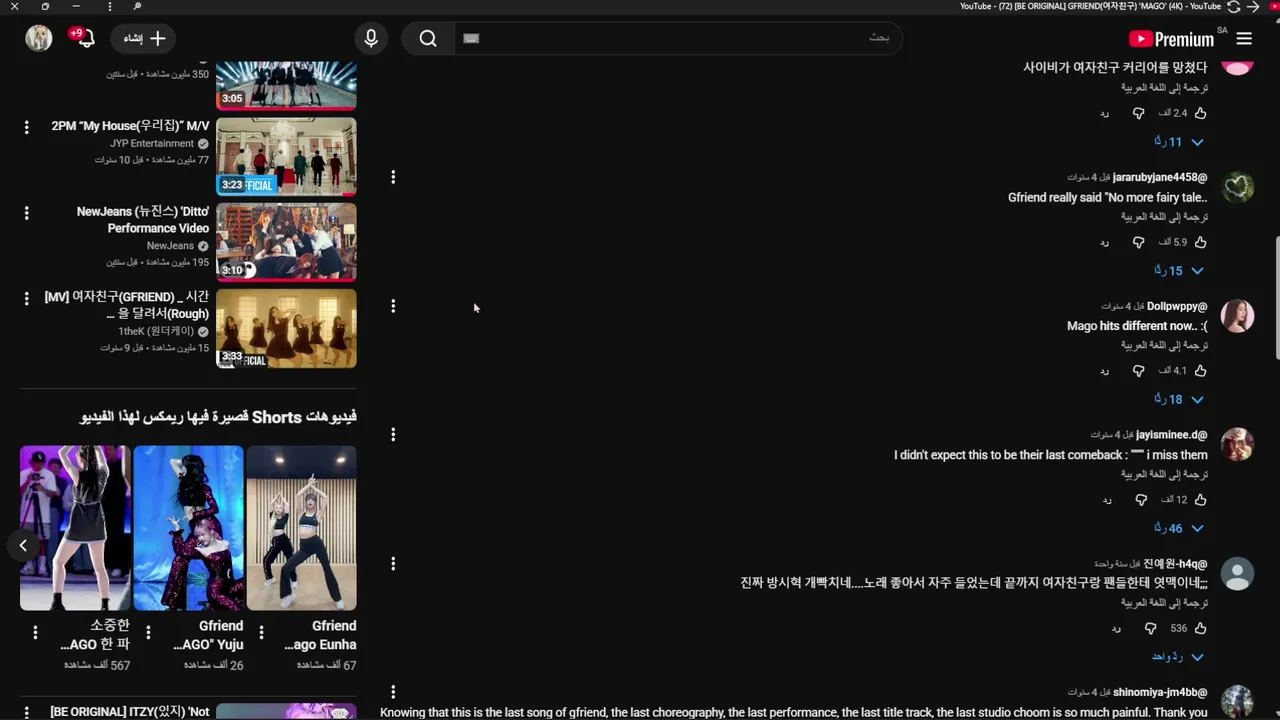Image resolution: width=1280 pixels, height=720 pixels.
Task: Click the YouTube Premium logo
Action: (1171, 39)
